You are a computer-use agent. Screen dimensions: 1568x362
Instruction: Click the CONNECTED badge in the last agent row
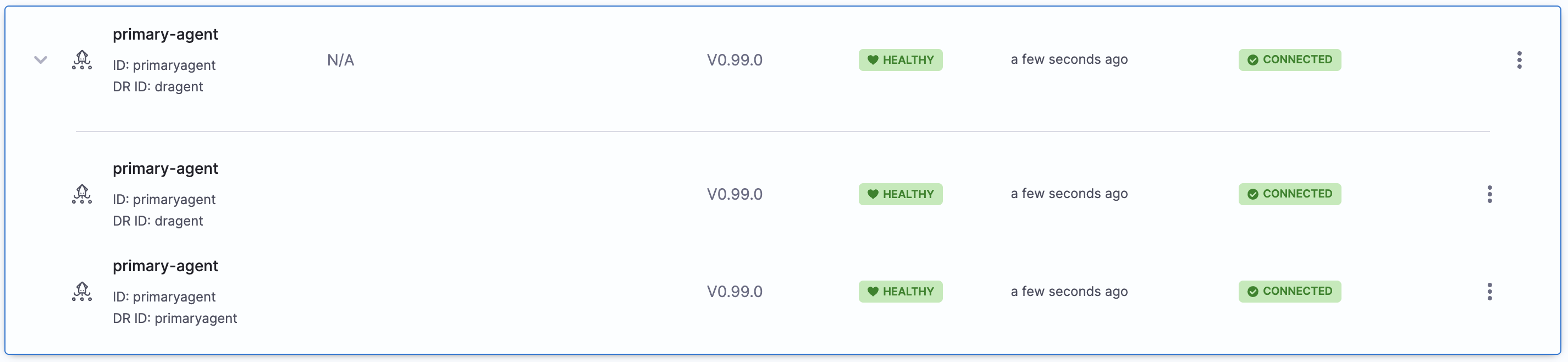click(x=1289, y=292)
